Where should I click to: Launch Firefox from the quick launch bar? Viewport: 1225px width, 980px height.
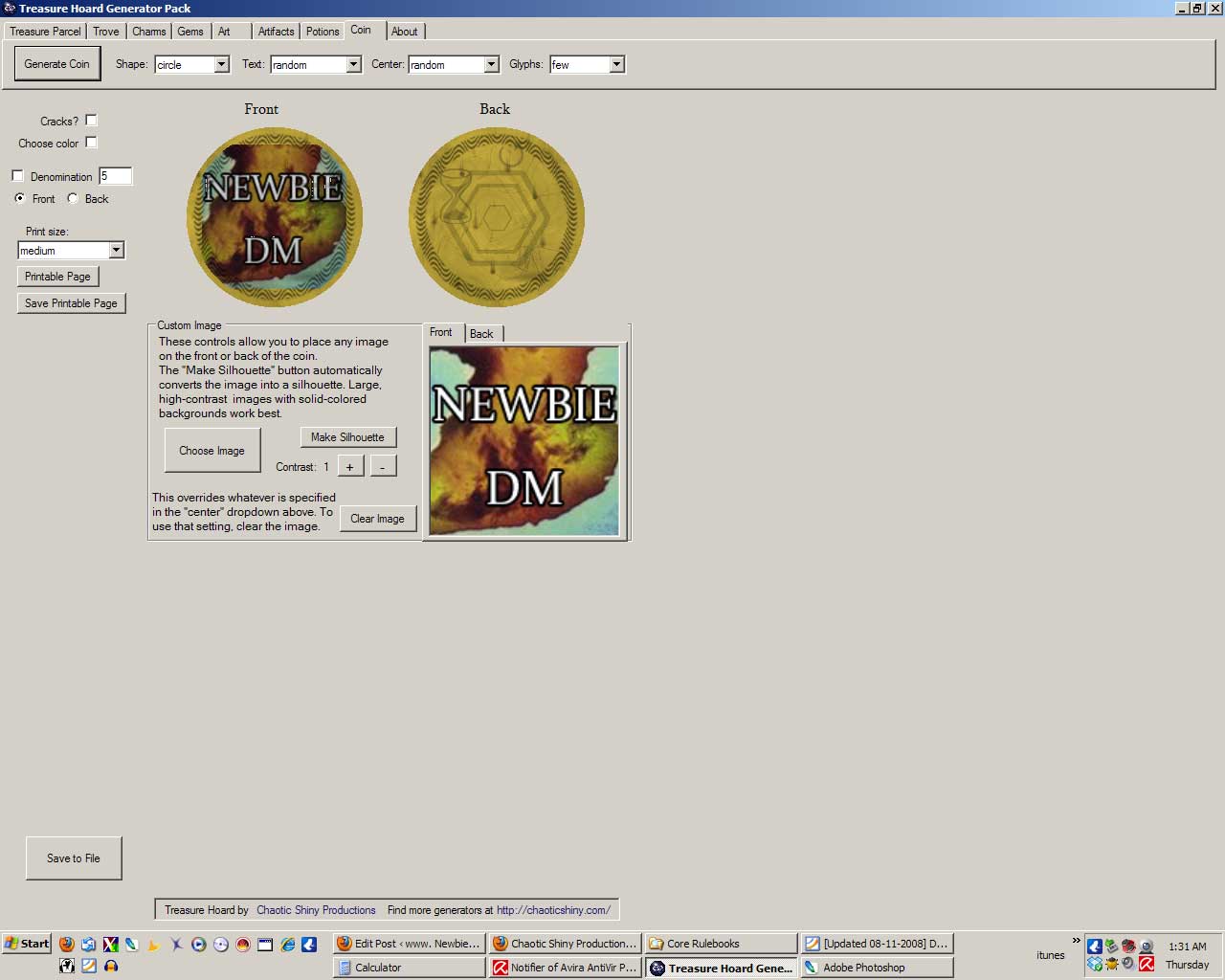(x=66, y=944)
